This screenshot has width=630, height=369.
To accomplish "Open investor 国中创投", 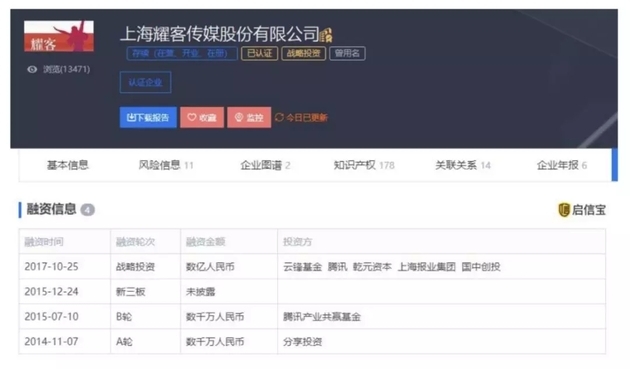I will click(x=481, y=267).
